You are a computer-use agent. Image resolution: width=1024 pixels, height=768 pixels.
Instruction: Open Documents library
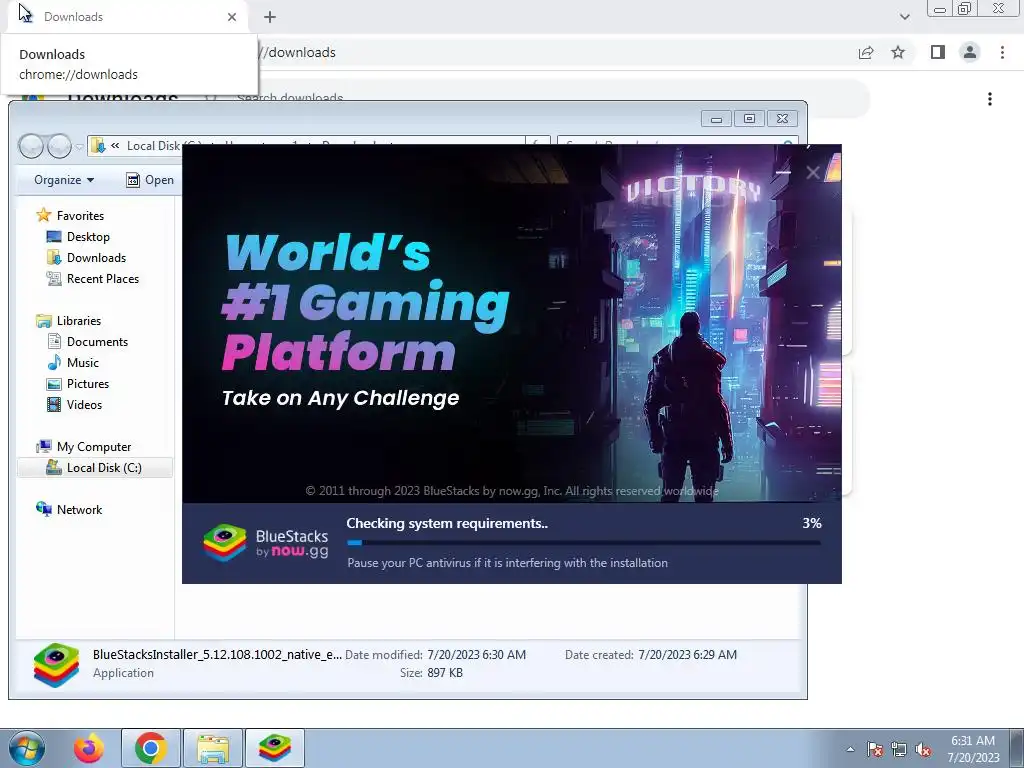click(97, 342)
